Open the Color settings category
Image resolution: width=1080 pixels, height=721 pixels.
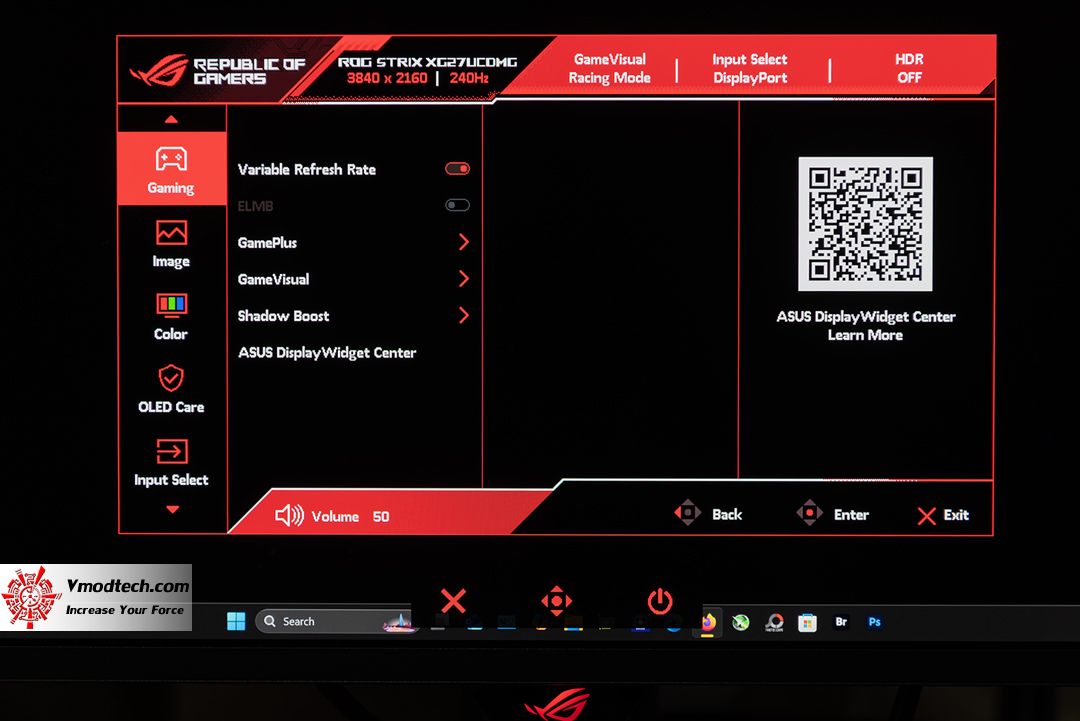[171, 317]
